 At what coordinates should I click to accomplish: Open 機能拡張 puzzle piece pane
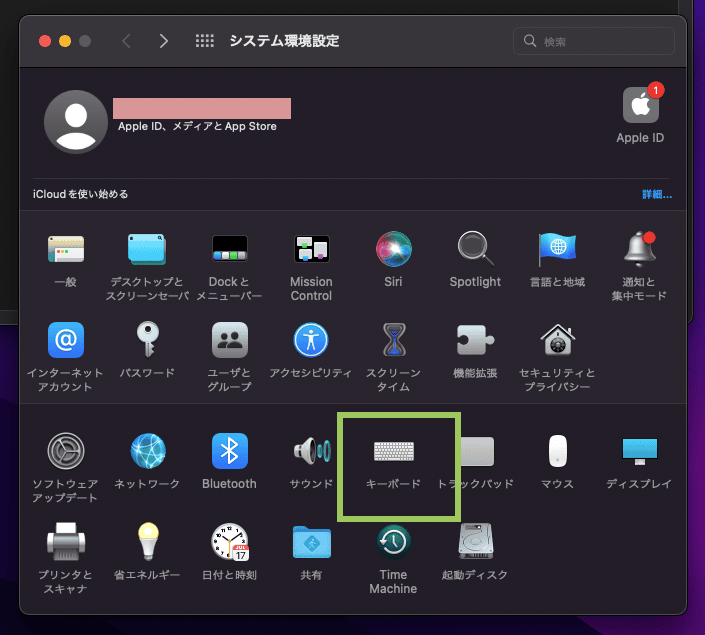pyautogui.click(x=475, y=340)
